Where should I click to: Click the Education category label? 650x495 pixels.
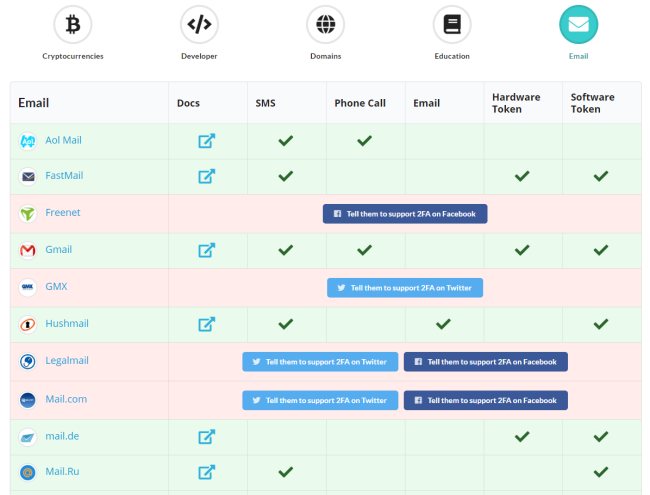pos(452,56)
